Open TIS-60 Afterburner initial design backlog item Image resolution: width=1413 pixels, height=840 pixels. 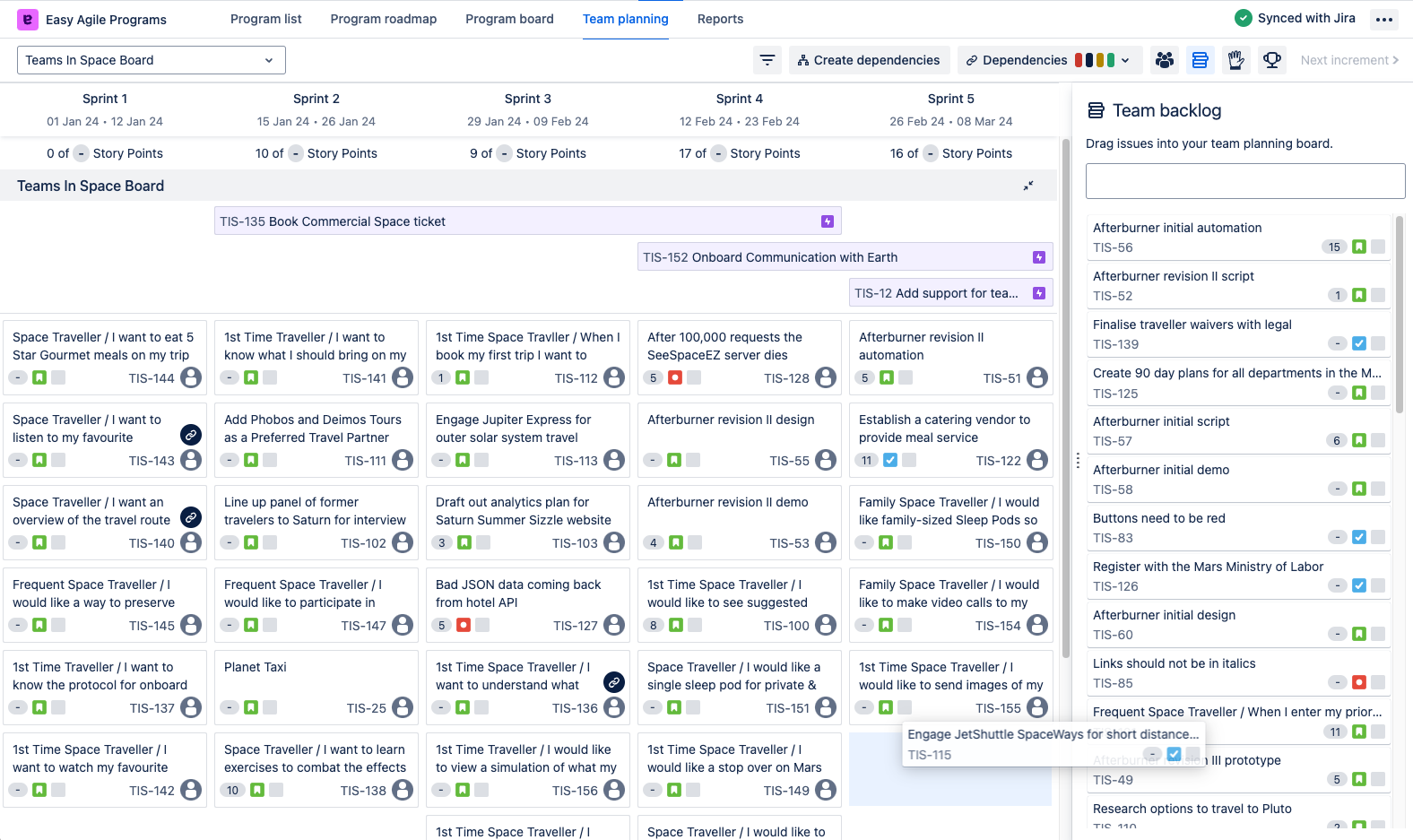1238,625
